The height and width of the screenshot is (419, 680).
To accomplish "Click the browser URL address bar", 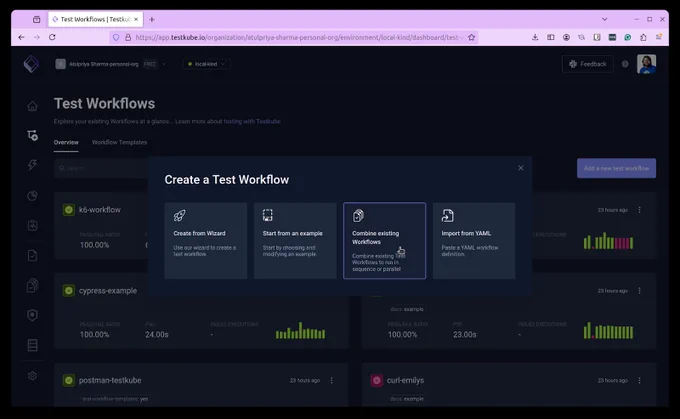I will 294,37.
